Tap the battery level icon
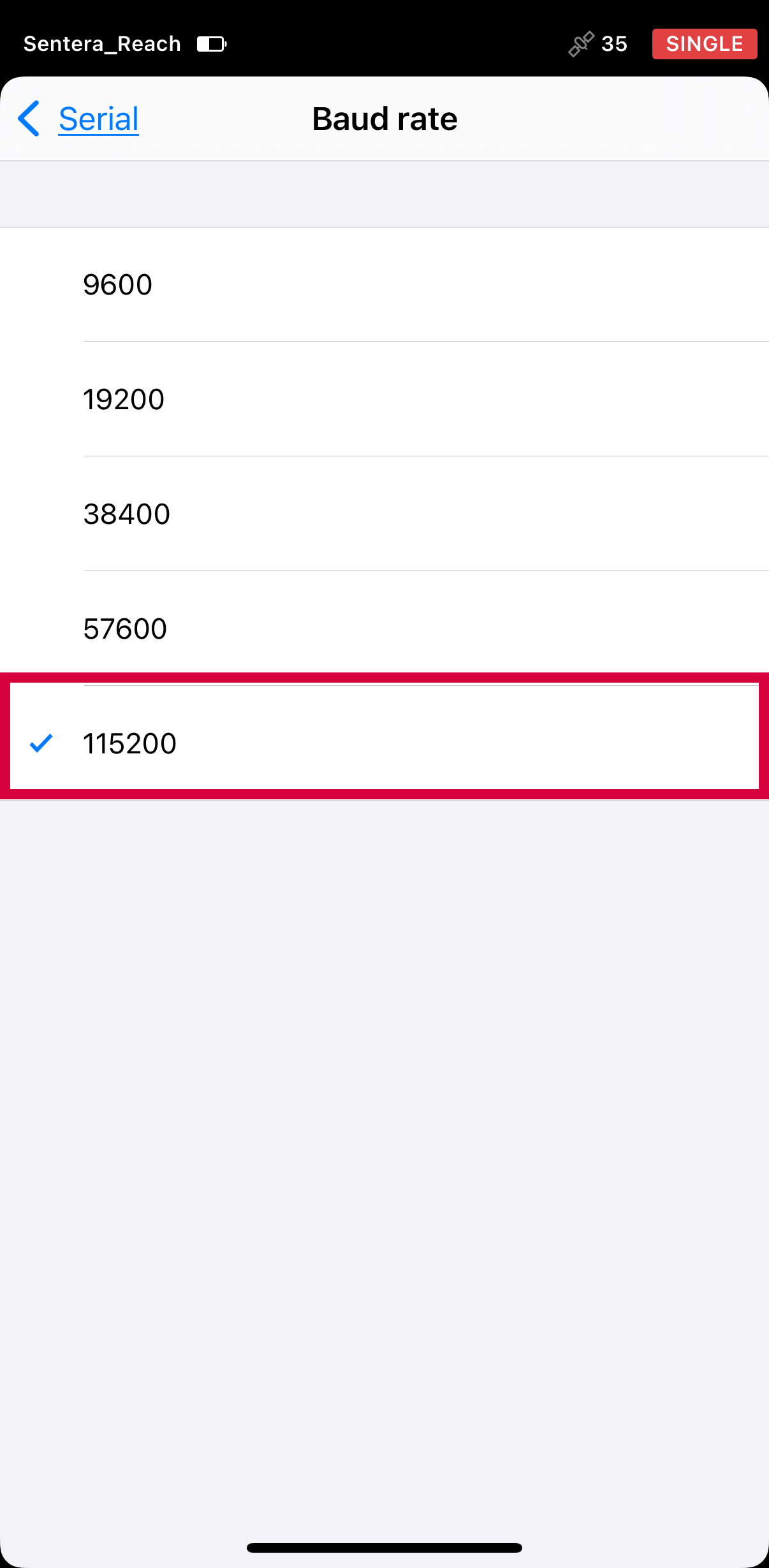Screen dimensions: 769x1568 coord(212,44)
